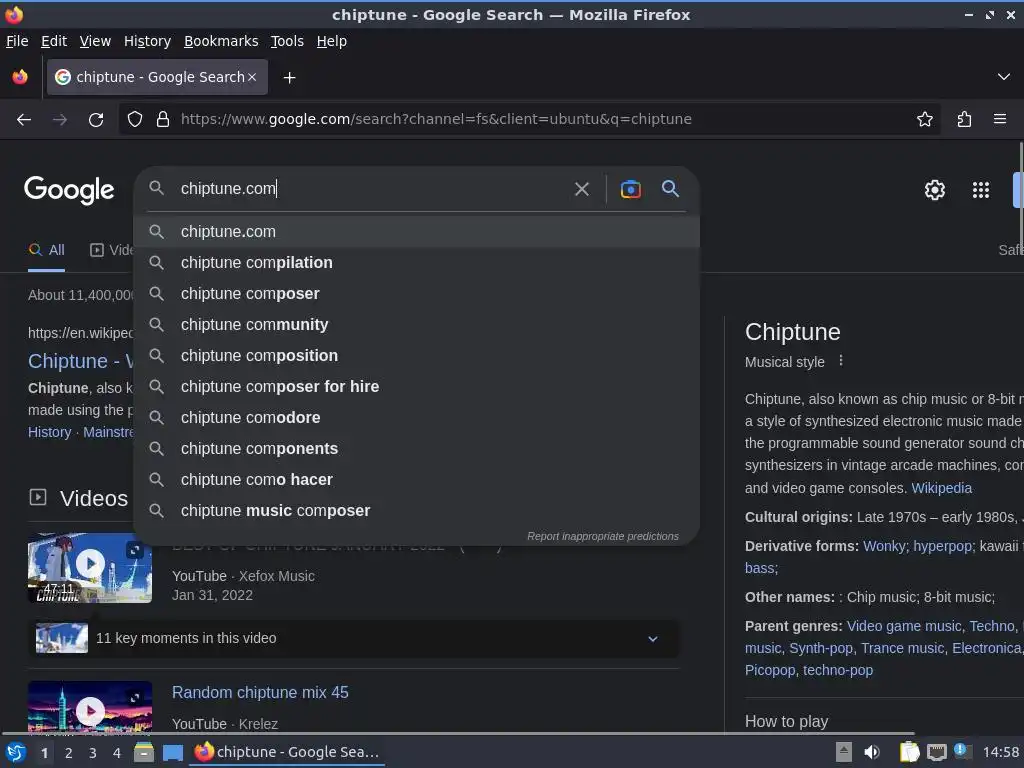Screen dimensions: 1024x768
Task: Reload the current page
Action: pyautogui.click(x=96, y=120)
